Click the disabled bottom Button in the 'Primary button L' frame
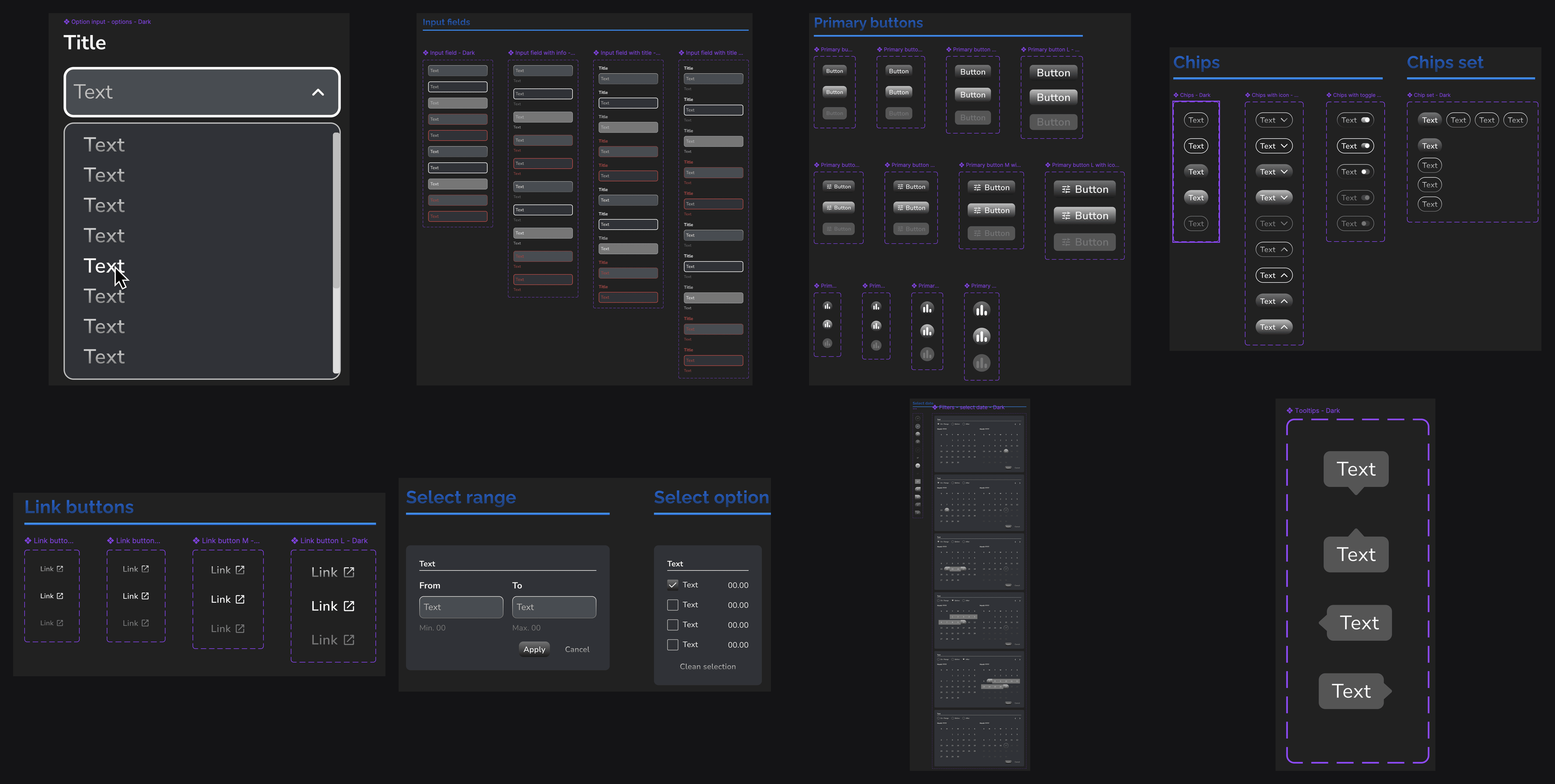The image size is (1555, 784). [1053, 122]
